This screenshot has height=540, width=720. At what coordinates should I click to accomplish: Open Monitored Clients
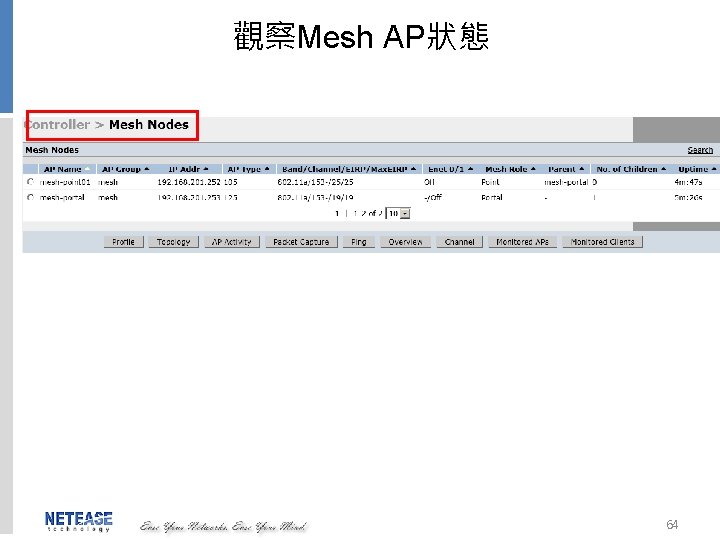point(602,242)
